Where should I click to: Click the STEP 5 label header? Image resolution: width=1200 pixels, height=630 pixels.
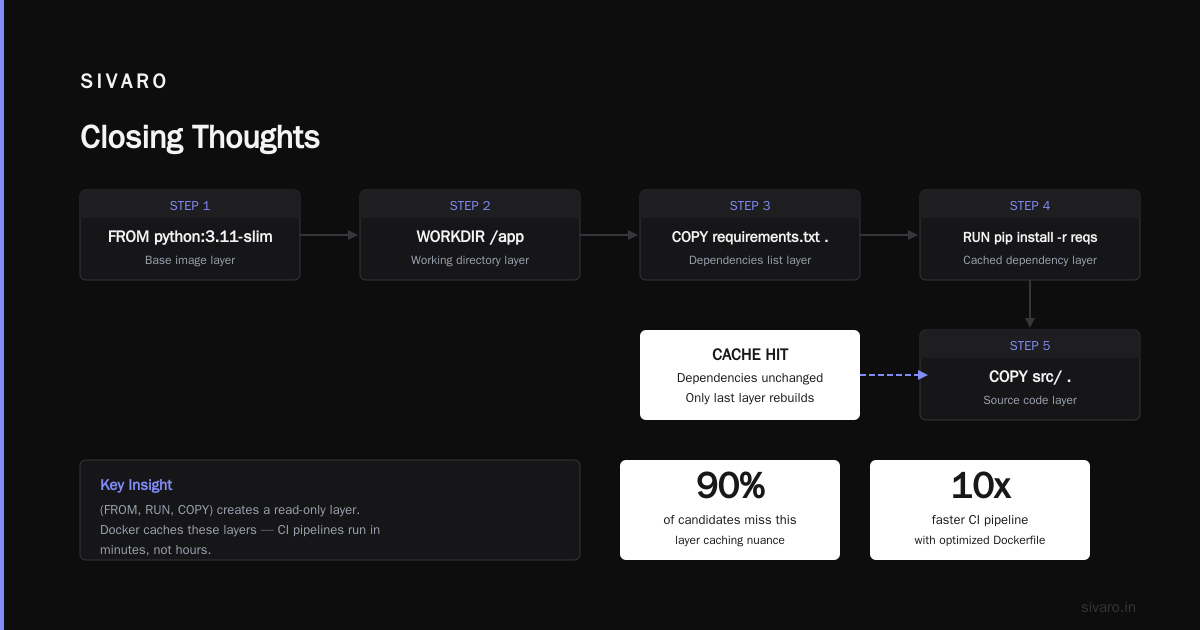pyautogui.click(x=1030, y=346)
